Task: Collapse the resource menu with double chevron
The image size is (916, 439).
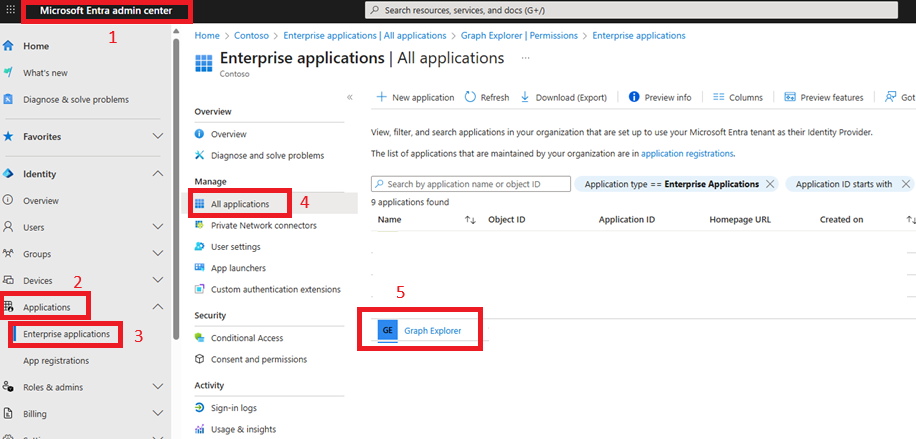Action: pyautogui.click(x=349, y=98)
